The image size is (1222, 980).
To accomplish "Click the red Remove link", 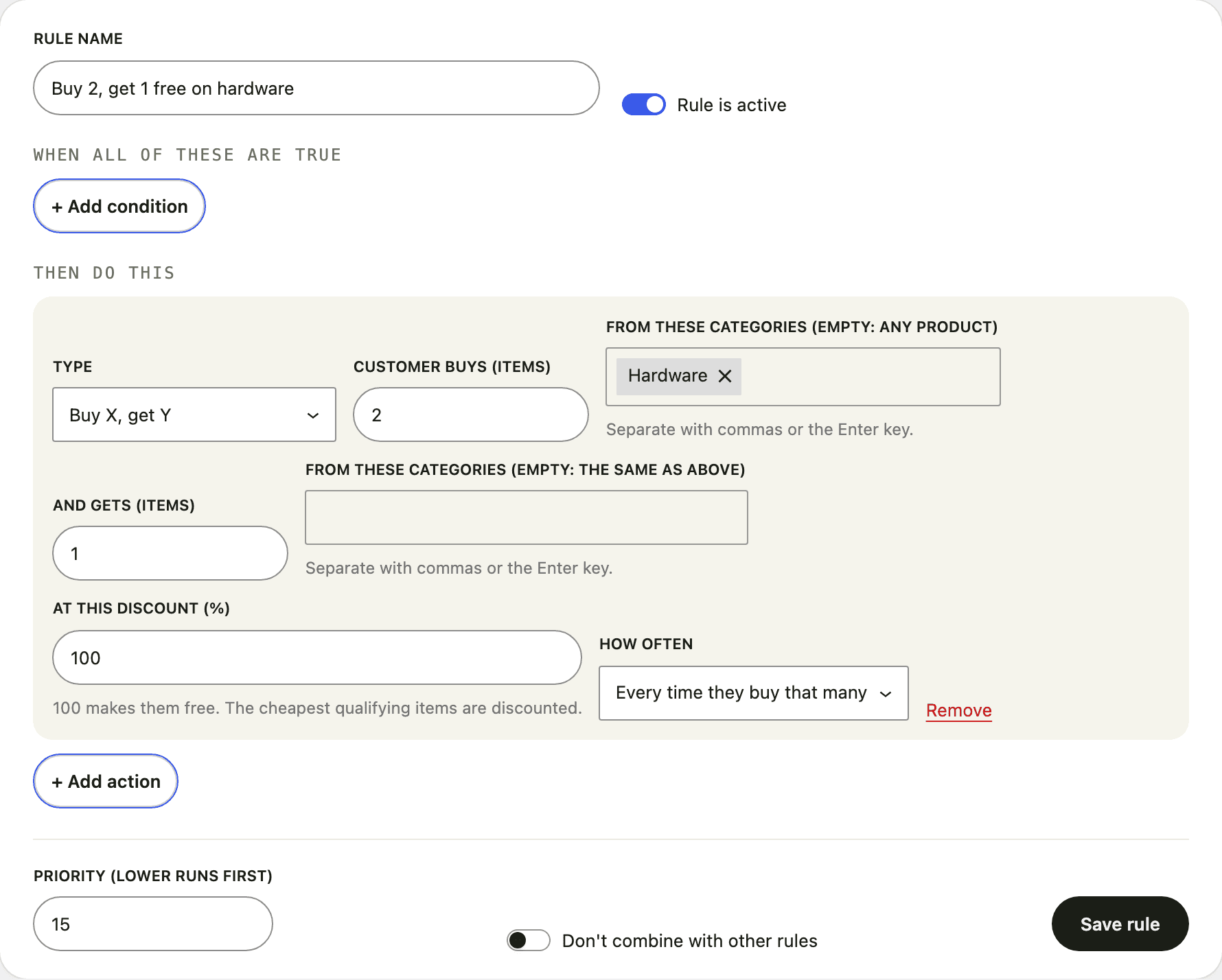I will tap(958, 710).
